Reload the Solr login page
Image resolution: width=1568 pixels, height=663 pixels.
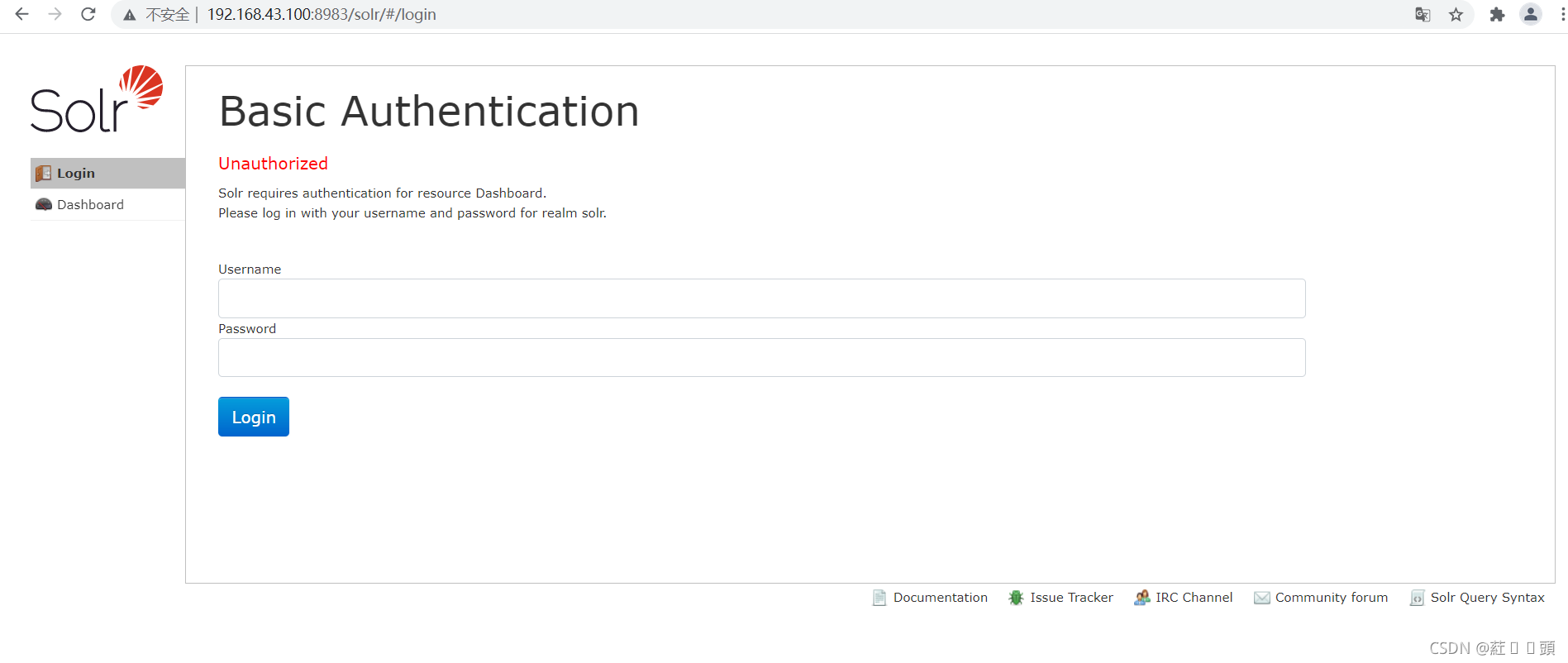[x=88, y=14]
